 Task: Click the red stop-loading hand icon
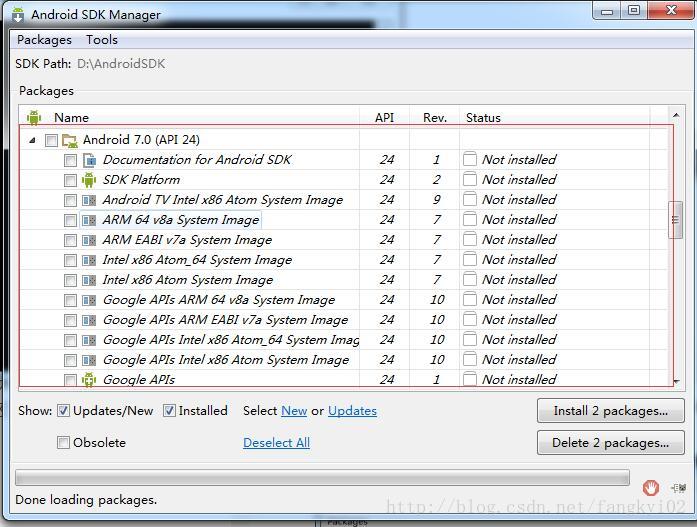click(651, 487)
